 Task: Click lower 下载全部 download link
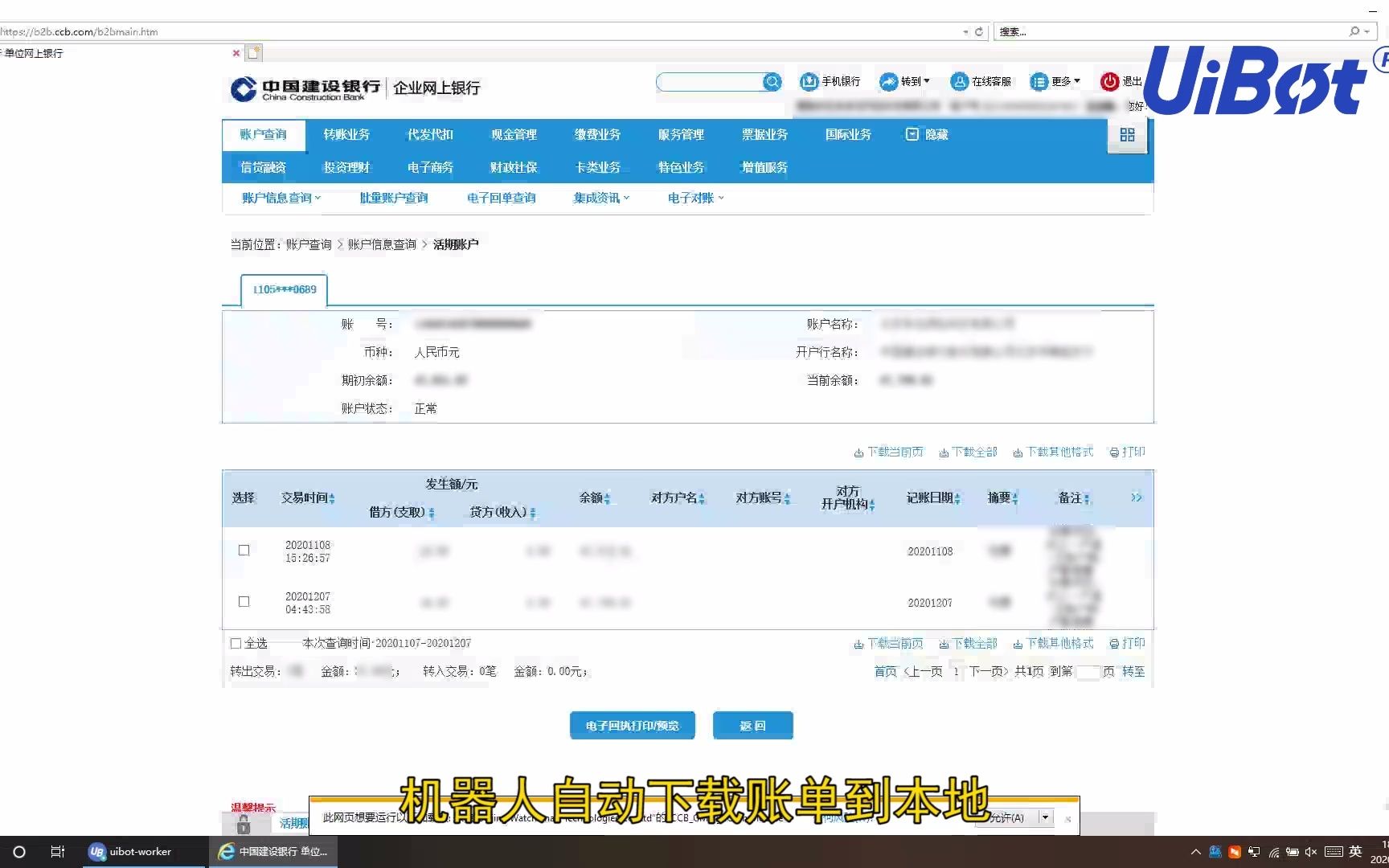(968, 644)
